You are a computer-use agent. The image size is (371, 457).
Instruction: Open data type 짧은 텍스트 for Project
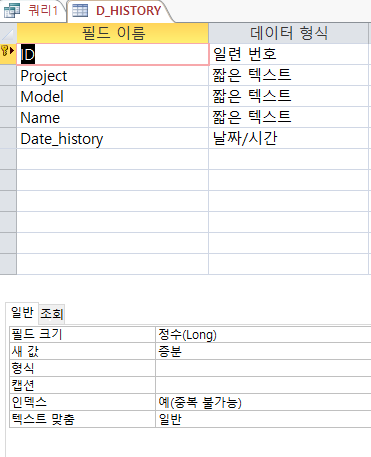click(289, 75)
